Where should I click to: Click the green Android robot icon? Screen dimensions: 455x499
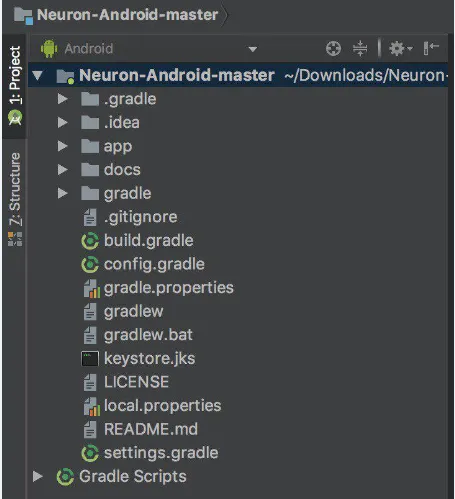49,49
